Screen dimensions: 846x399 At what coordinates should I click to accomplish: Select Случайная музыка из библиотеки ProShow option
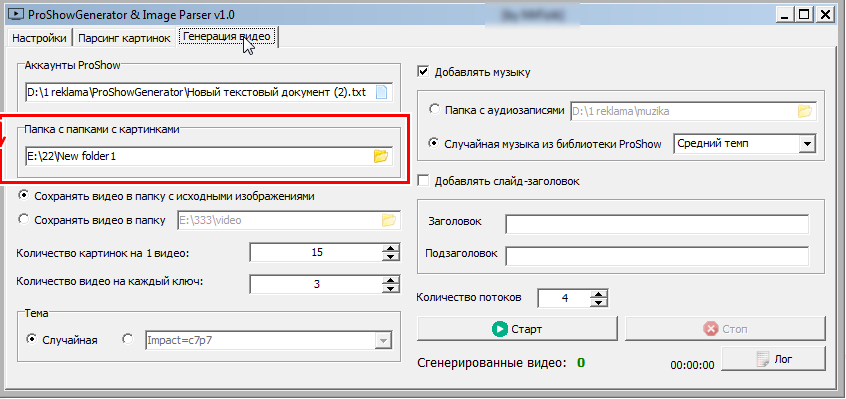tap(434, 143)
